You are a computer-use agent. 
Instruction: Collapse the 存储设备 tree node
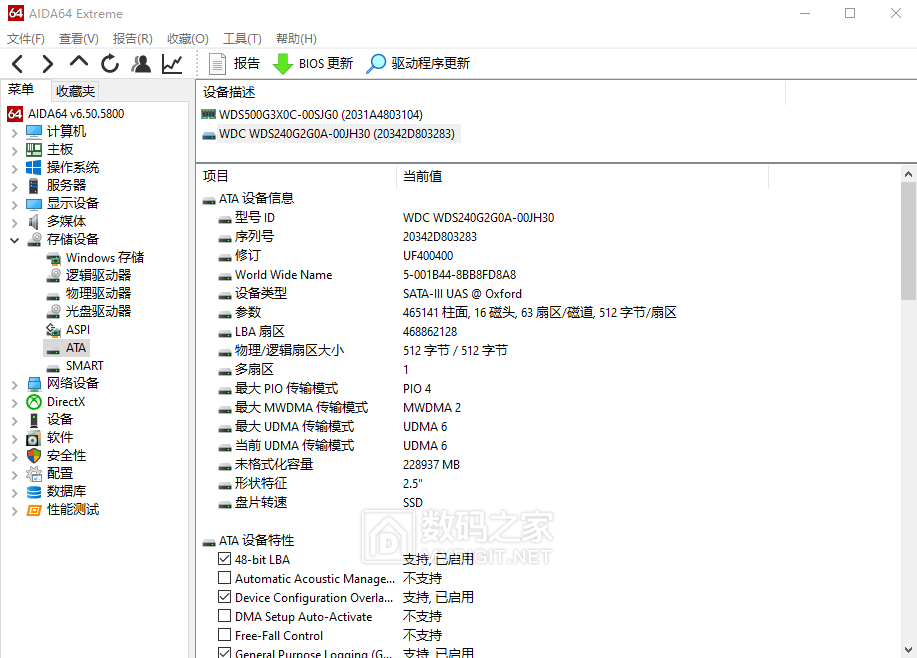[15, 240]
